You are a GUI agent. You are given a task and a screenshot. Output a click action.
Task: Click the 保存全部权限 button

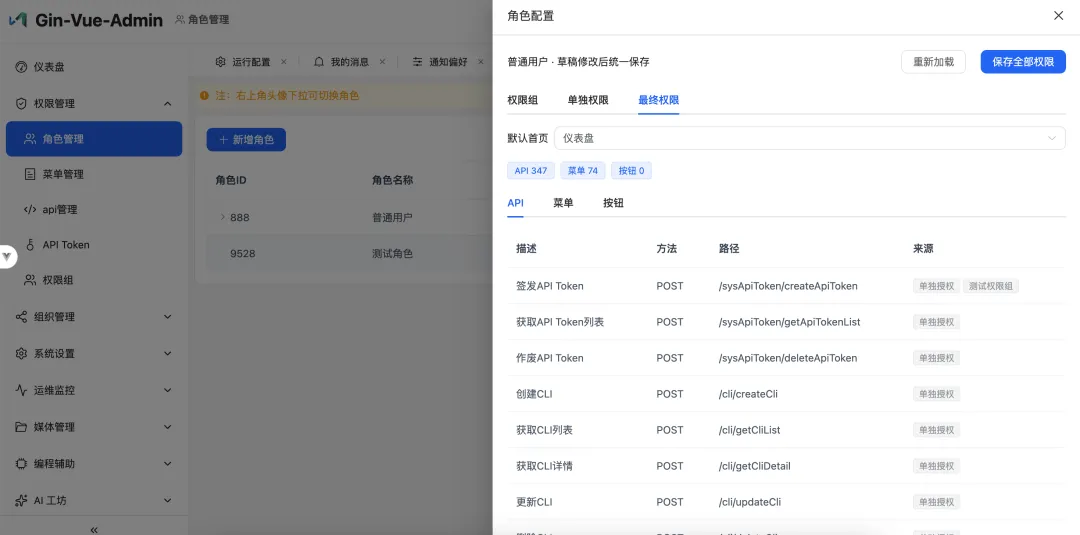[1023, 61]
